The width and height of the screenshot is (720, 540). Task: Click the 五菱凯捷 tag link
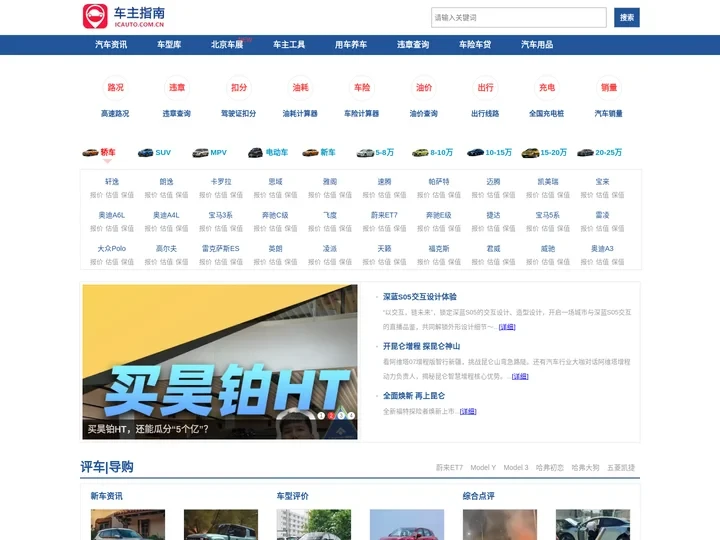point(621,467)
